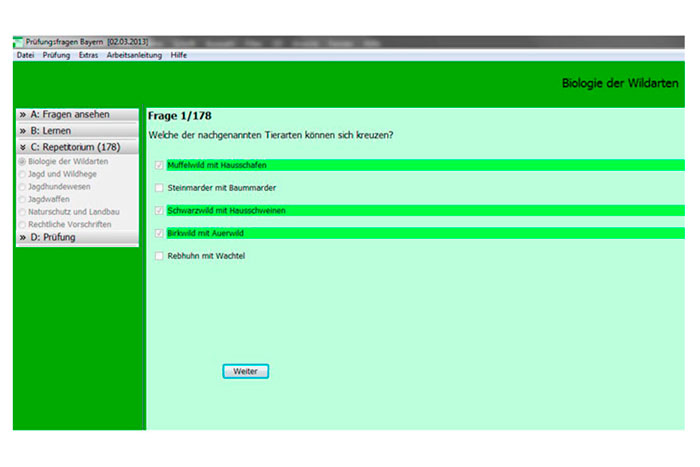Collapse the C: Repetitorium (178) section
700x467 pixels.
[x=77, y=147]
